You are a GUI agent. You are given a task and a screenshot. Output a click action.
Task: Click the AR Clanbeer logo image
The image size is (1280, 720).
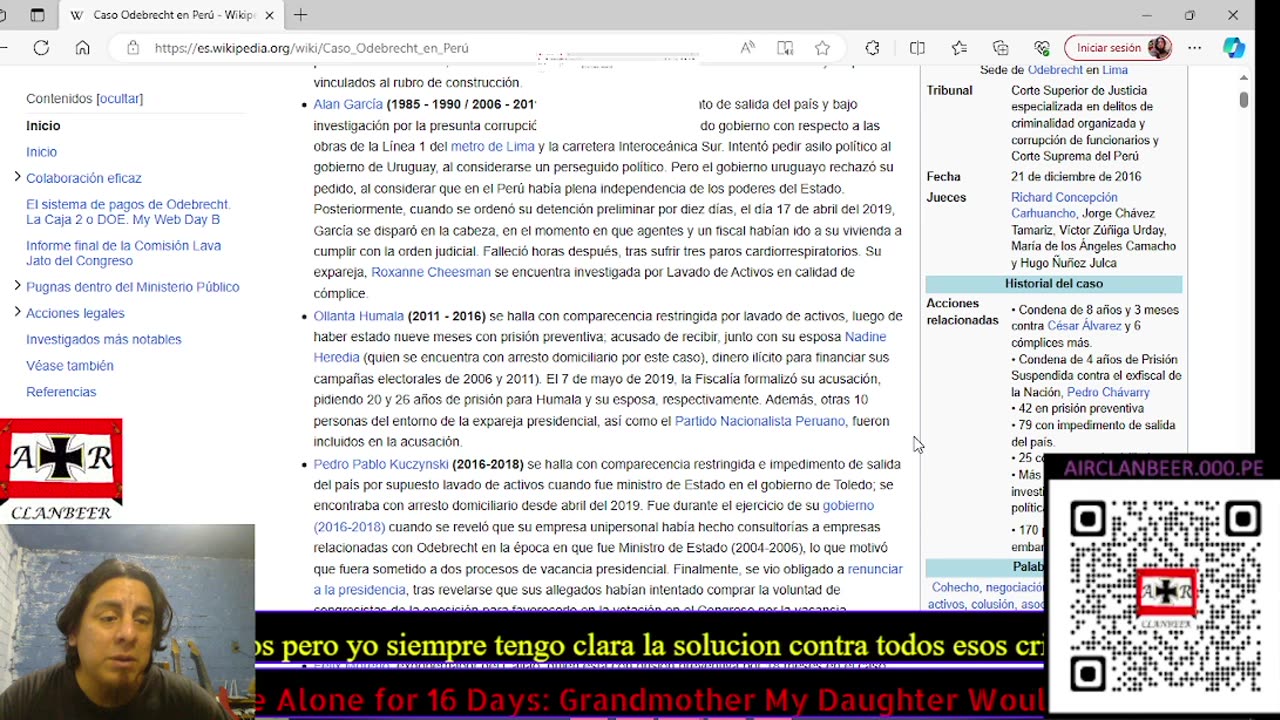tap(61, 470)
